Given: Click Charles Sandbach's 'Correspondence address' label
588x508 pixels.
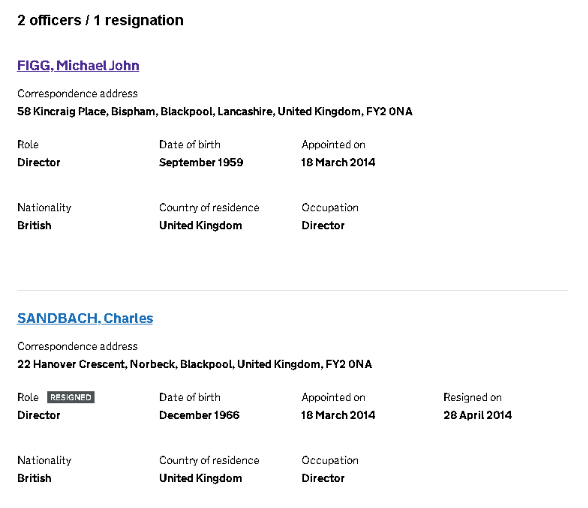Looking at the screenshot, I should tap(78, 346).
